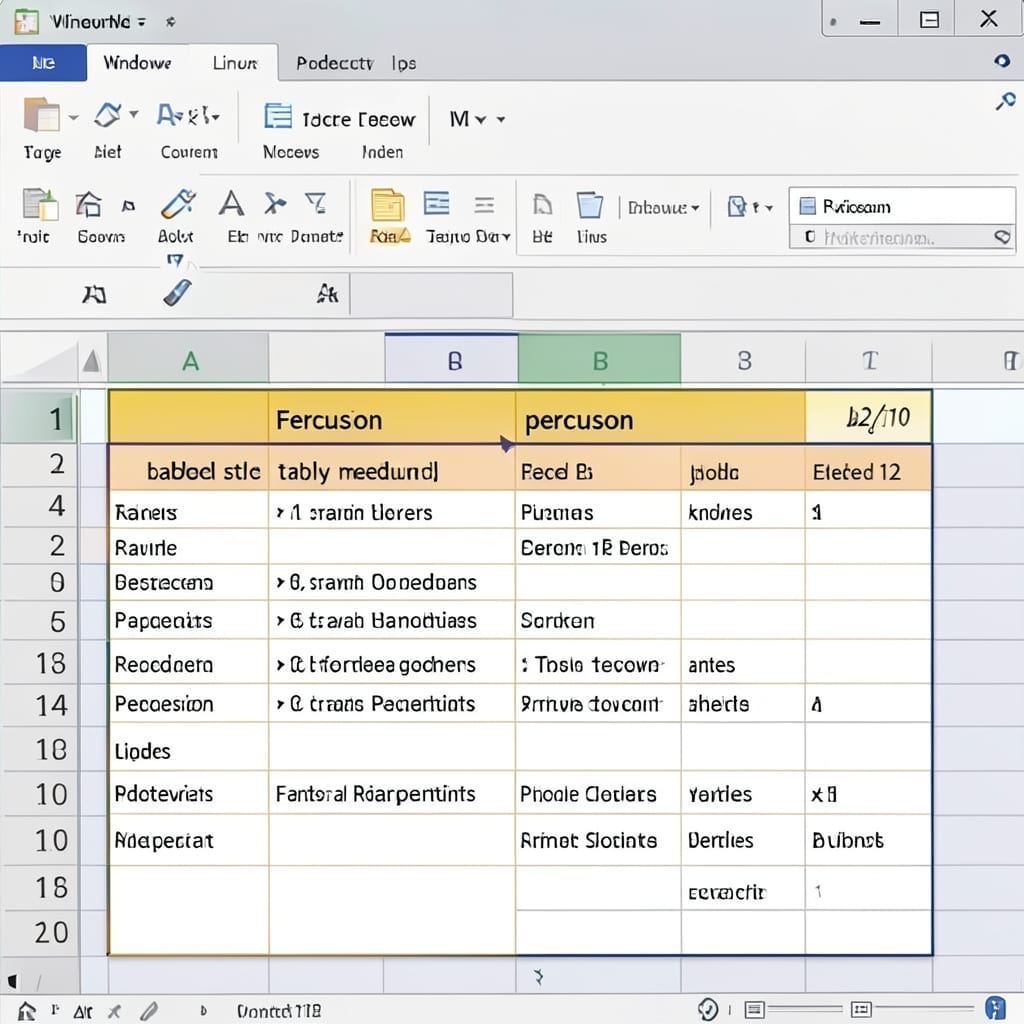Click the Rviosam box in ribbon
Image resolution: width=1024 pixels, height=1024 pixels.
(902, 206)
